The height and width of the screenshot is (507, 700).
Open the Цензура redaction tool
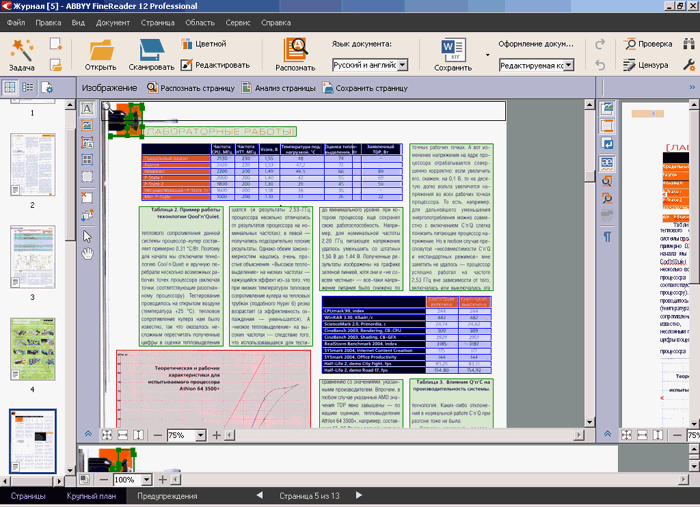[x=646, y=65]
